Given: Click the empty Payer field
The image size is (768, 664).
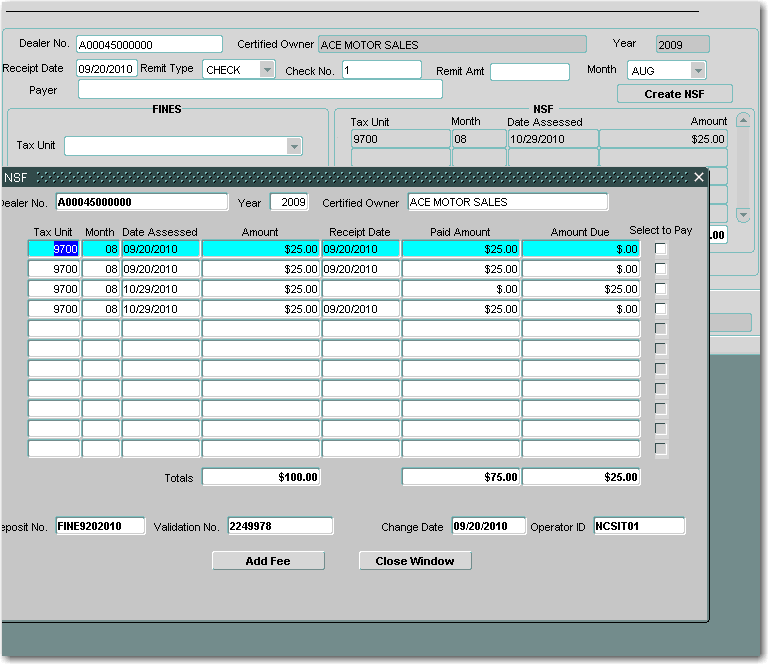Looking at the screenshot, I should [x=260, y=90].
